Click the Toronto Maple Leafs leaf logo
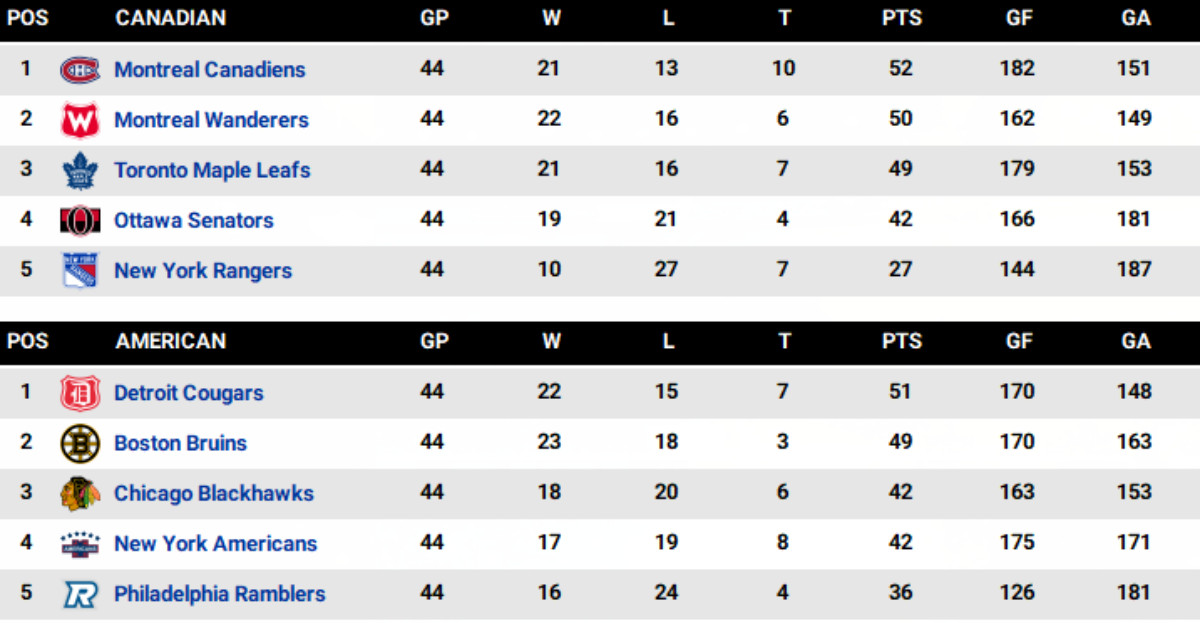This screenshot has height=623, width=1200. click(x=80, y=170)
